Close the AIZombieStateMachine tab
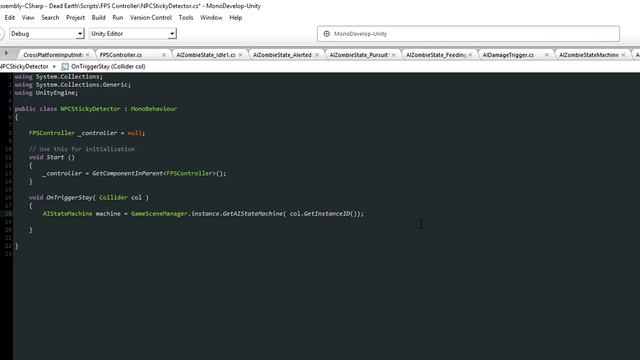Screen dimensions: 640x360 [623, 55]
